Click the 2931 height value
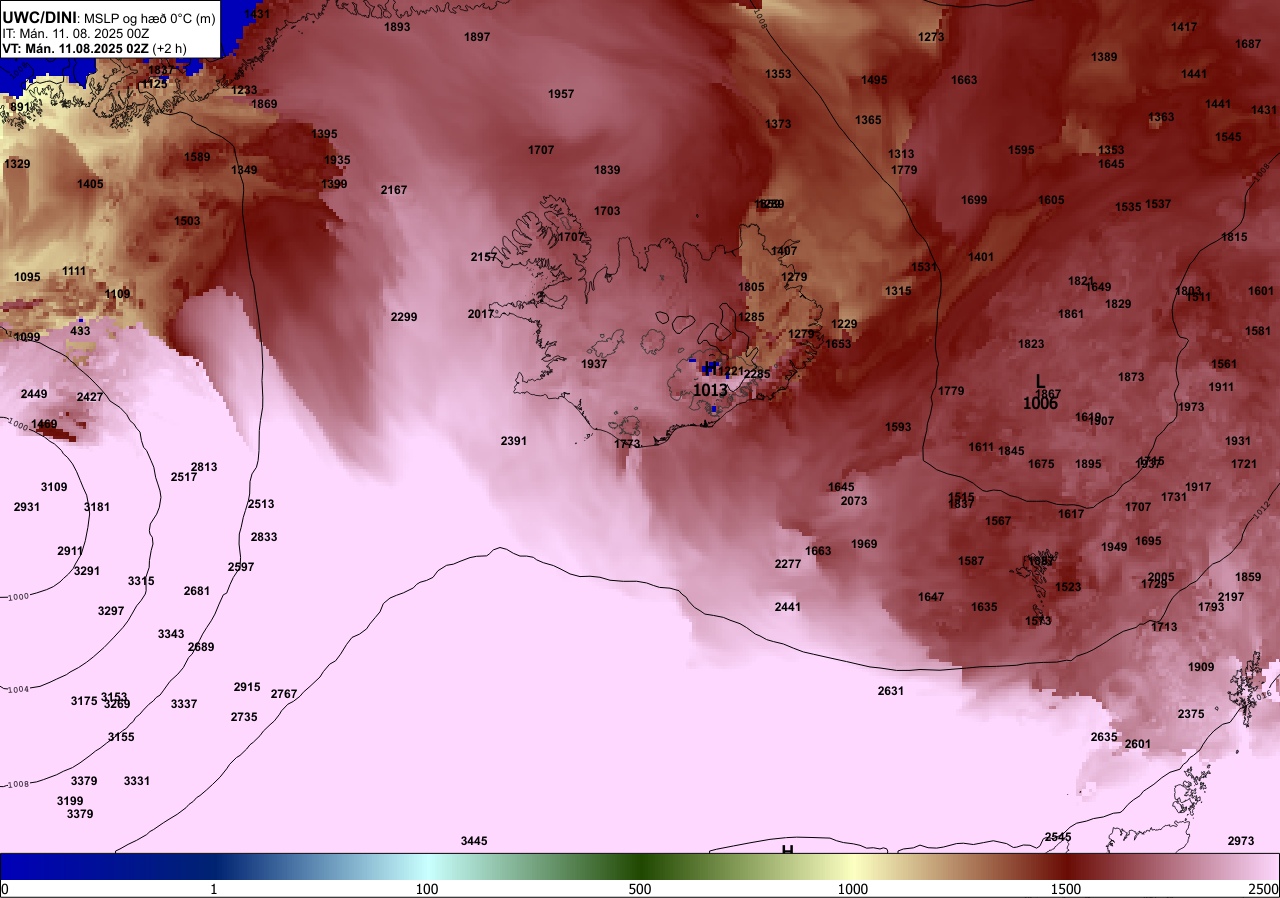The height and width of the screenshot is (898, 1280). (x=27, y=507)
